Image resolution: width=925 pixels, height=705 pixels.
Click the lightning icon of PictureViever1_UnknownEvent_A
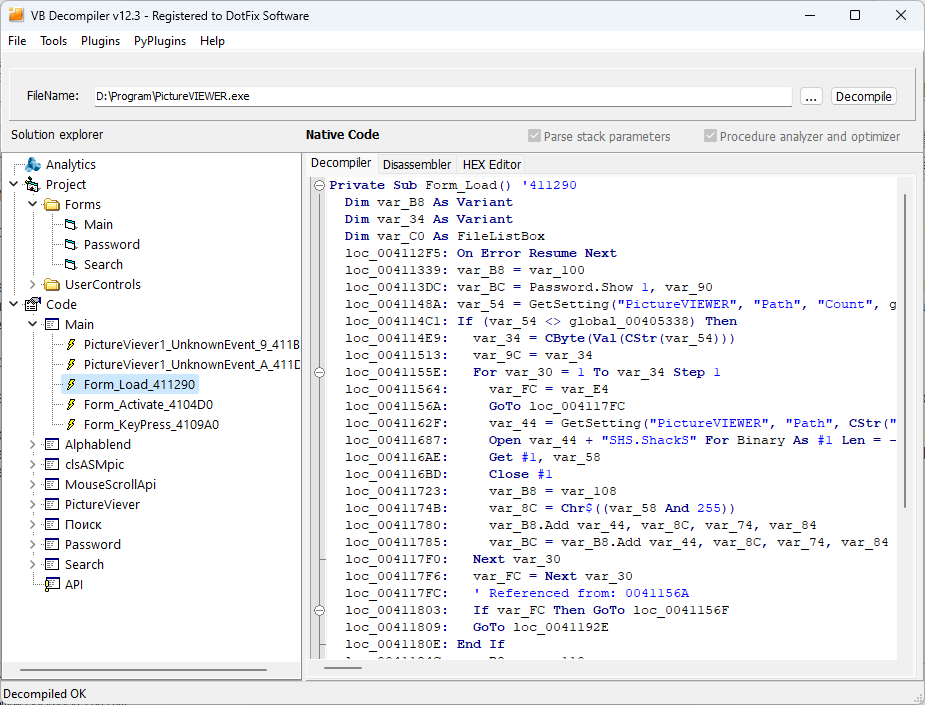click(71, 365)
